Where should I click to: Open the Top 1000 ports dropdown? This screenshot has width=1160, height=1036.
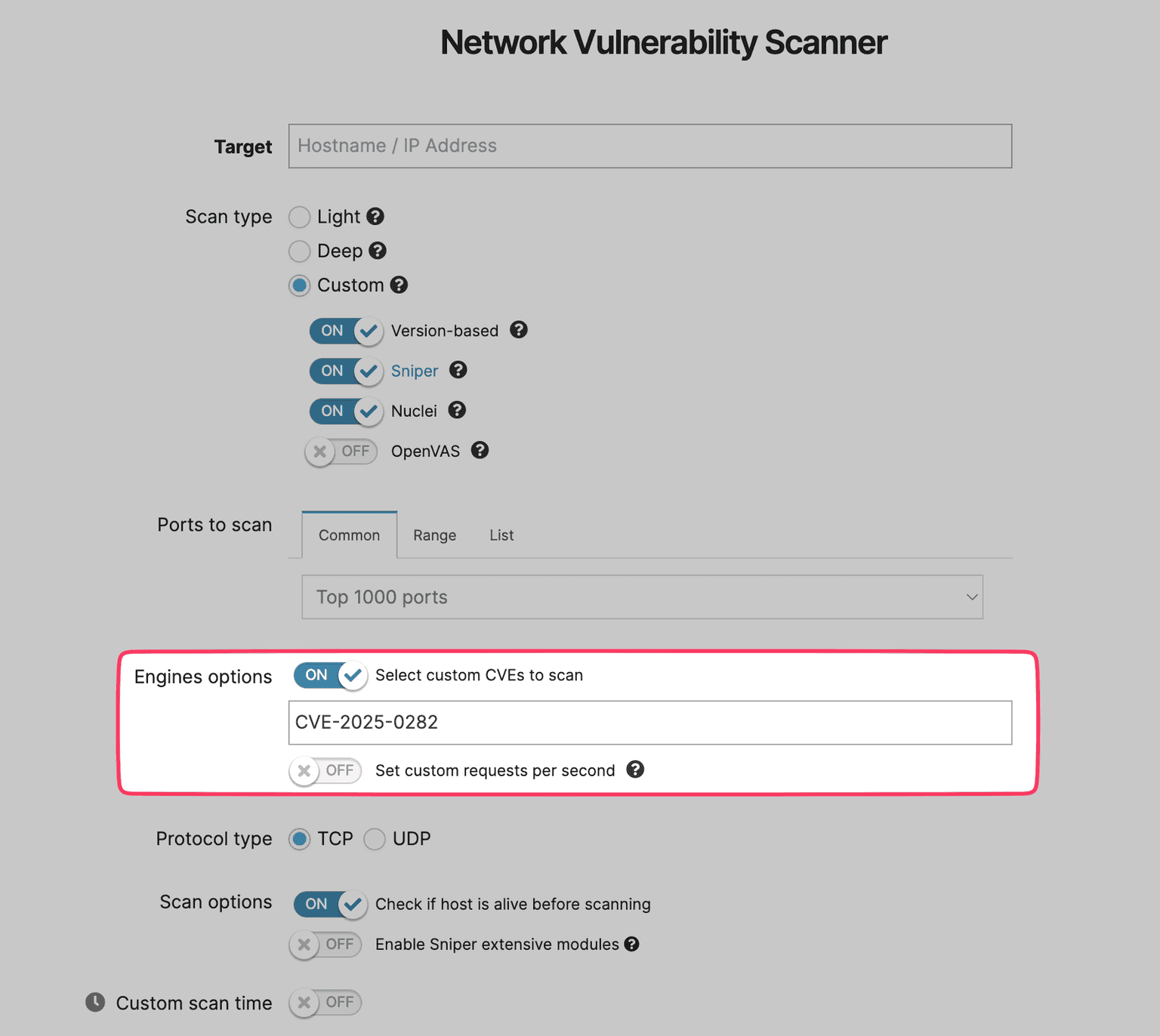click(x=642, y=597)
